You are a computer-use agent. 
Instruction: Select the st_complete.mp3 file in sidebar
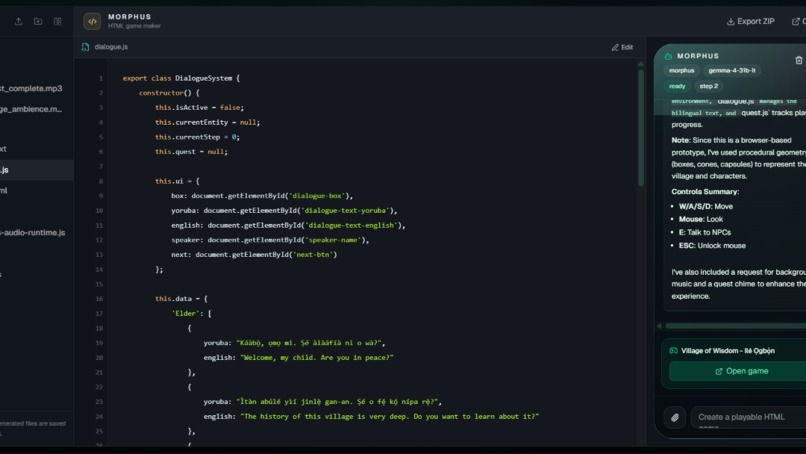tap(31, 88)
